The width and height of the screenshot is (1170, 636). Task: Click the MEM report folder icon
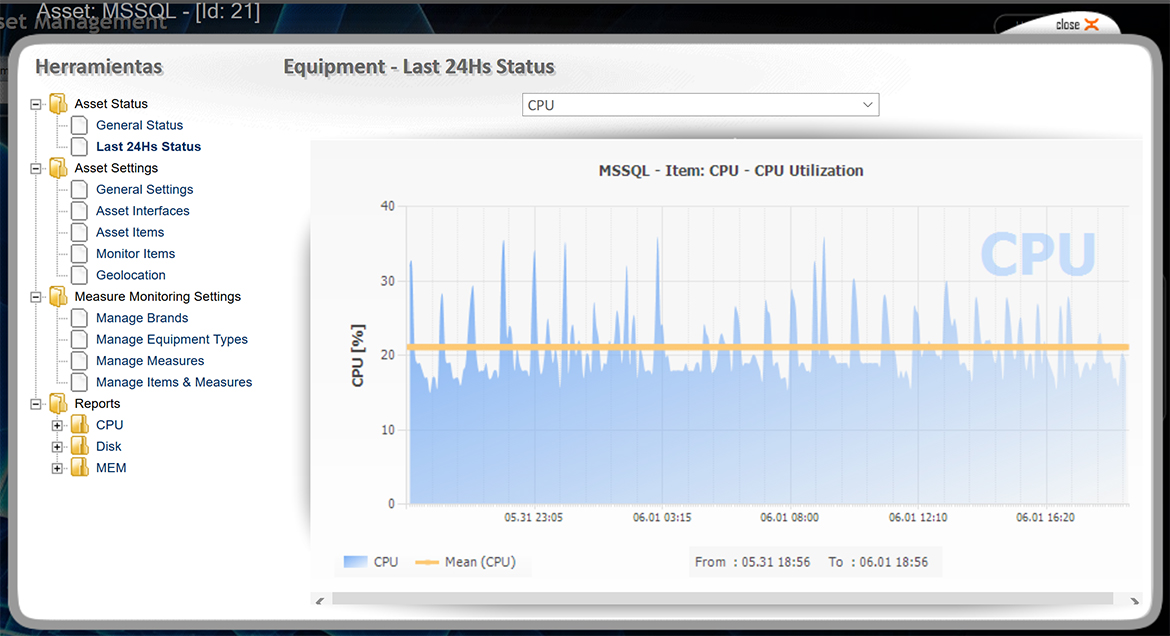[80, 468]
